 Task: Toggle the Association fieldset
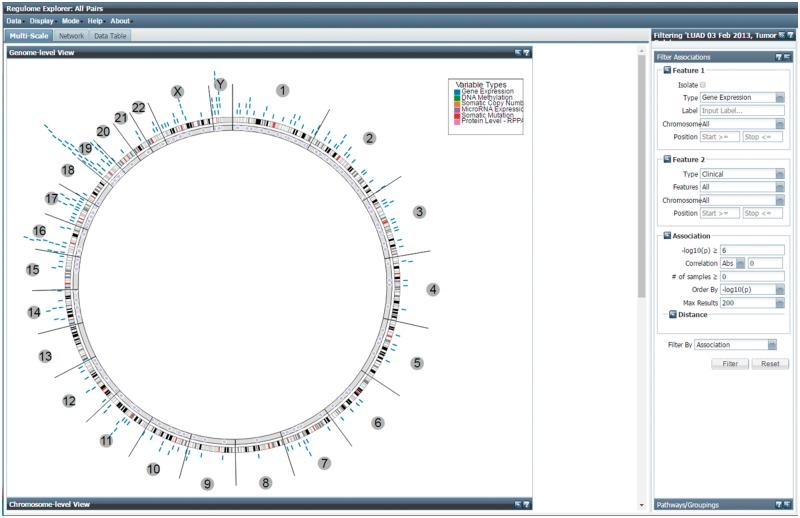tap(666, 236)
